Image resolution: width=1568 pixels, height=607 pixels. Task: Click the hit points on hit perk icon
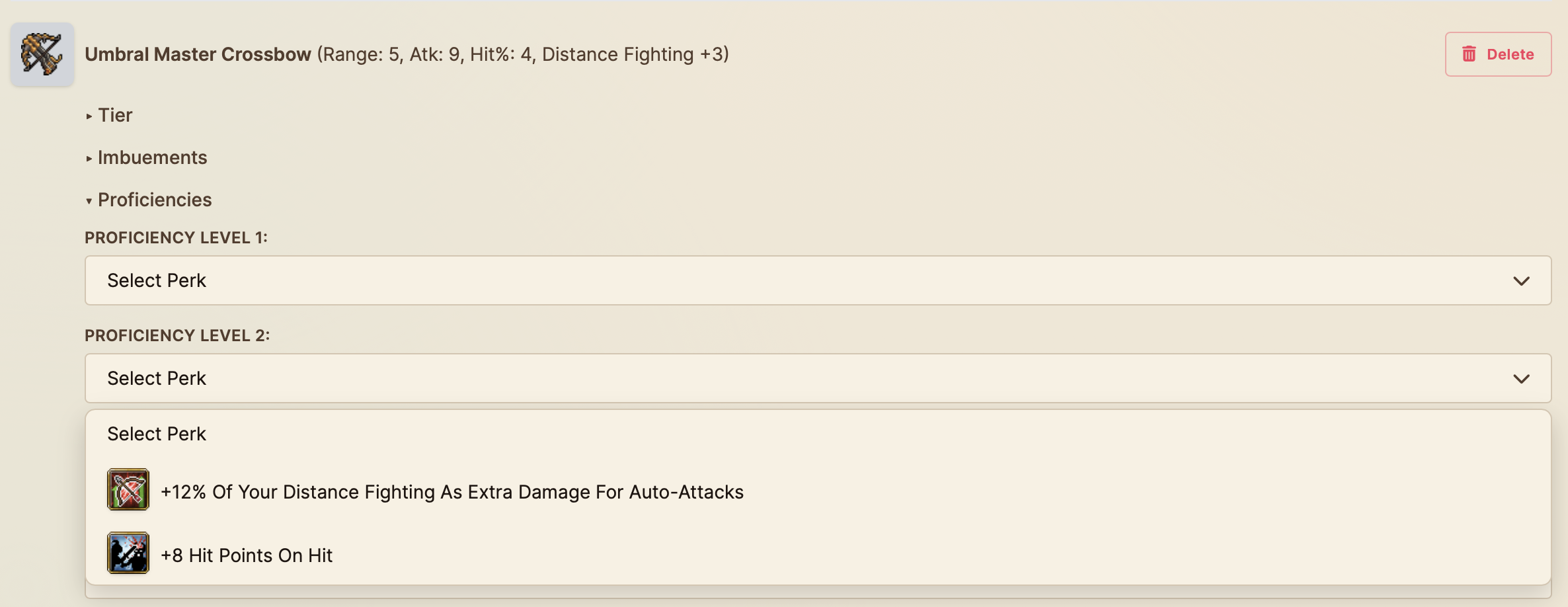coord(128,553)
